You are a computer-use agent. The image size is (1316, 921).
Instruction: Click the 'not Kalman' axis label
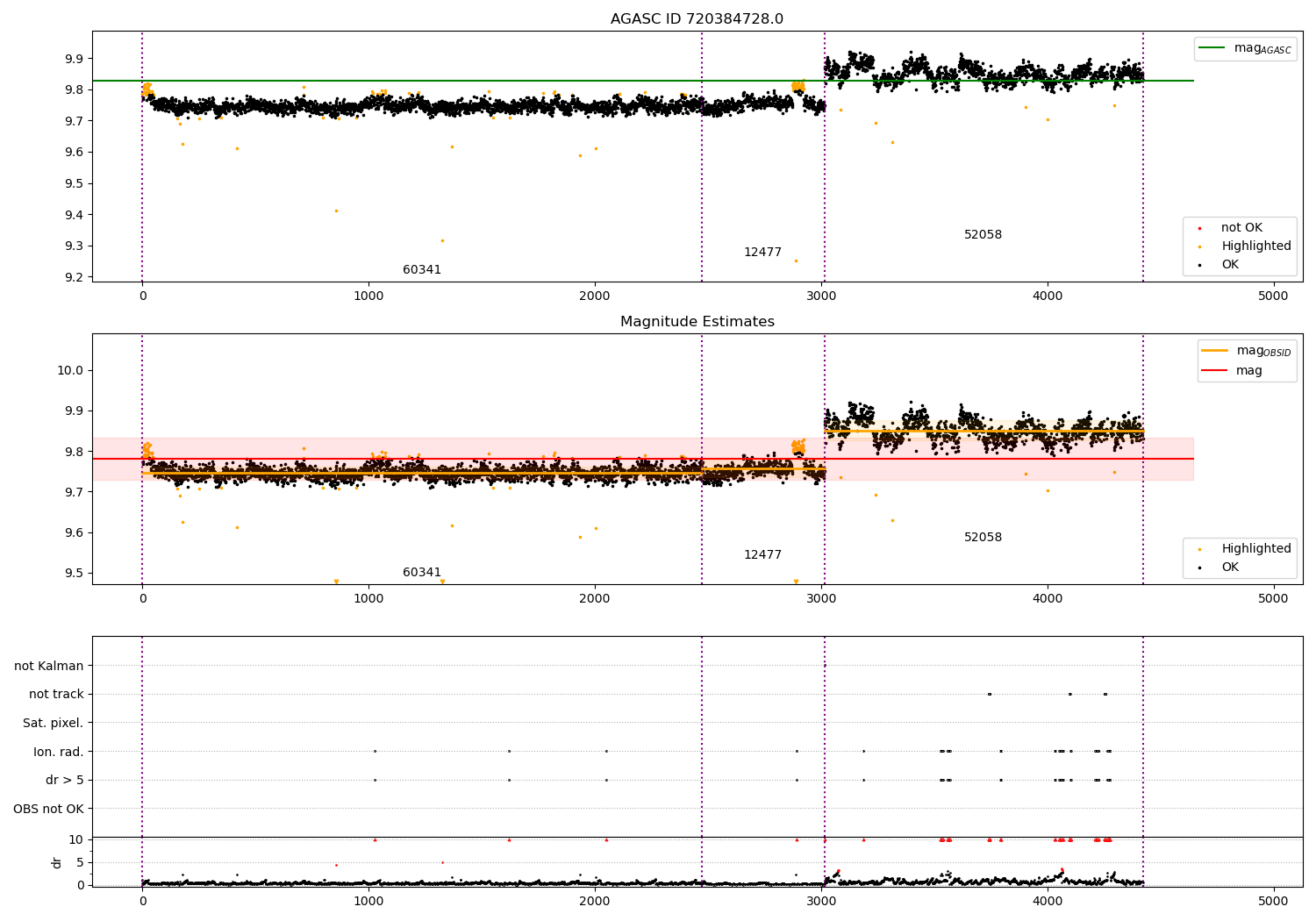coord(49,667)
